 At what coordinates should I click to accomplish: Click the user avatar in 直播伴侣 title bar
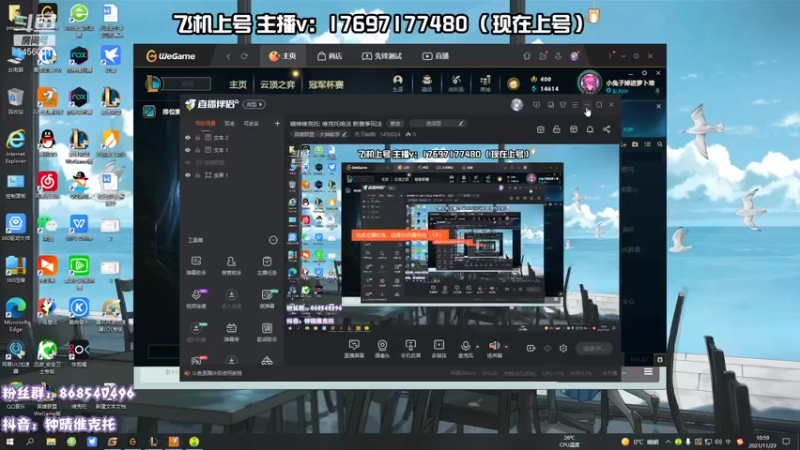coord(517,105)
